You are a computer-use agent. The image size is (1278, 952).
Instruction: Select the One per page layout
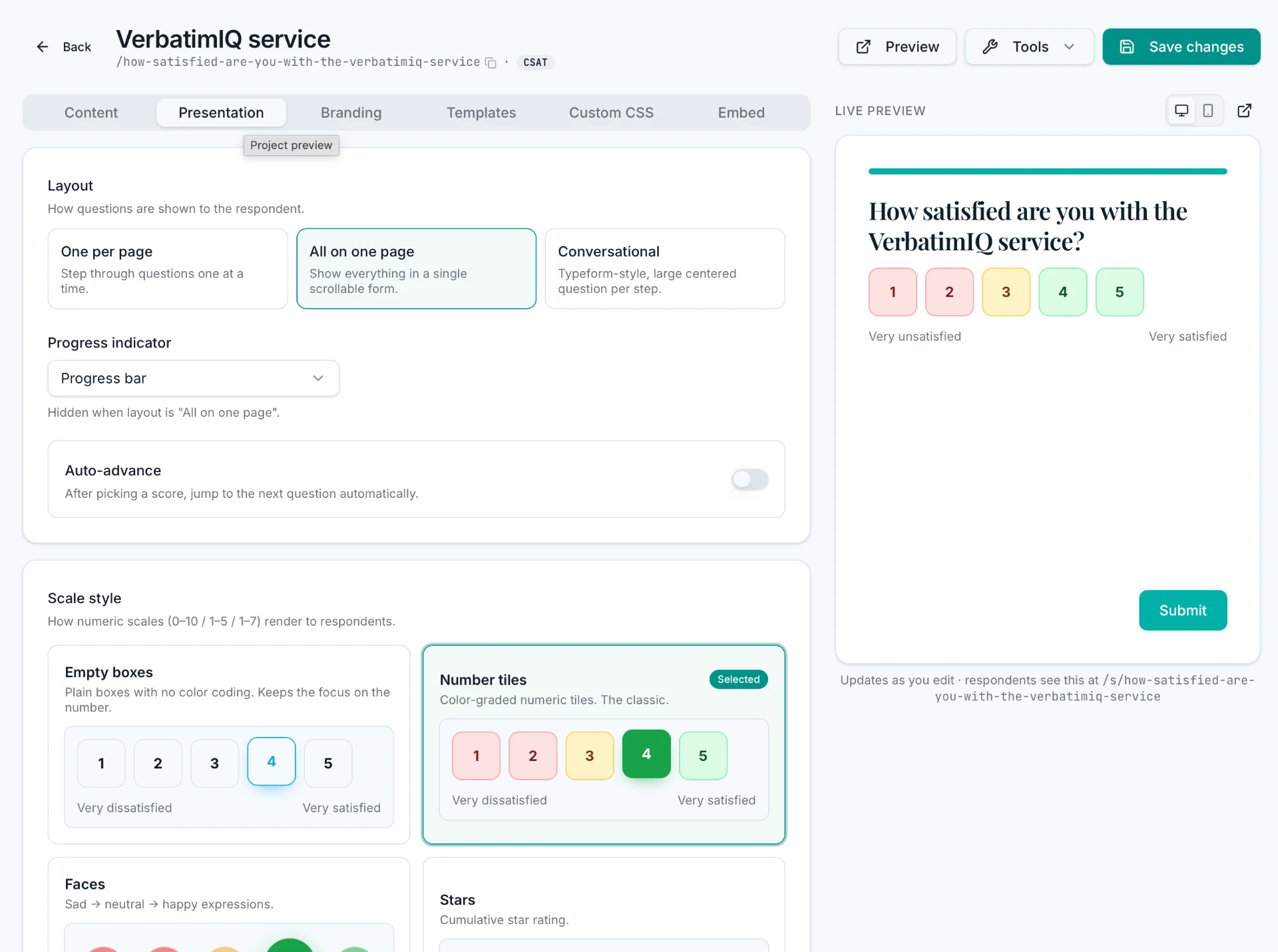[168, 269]
